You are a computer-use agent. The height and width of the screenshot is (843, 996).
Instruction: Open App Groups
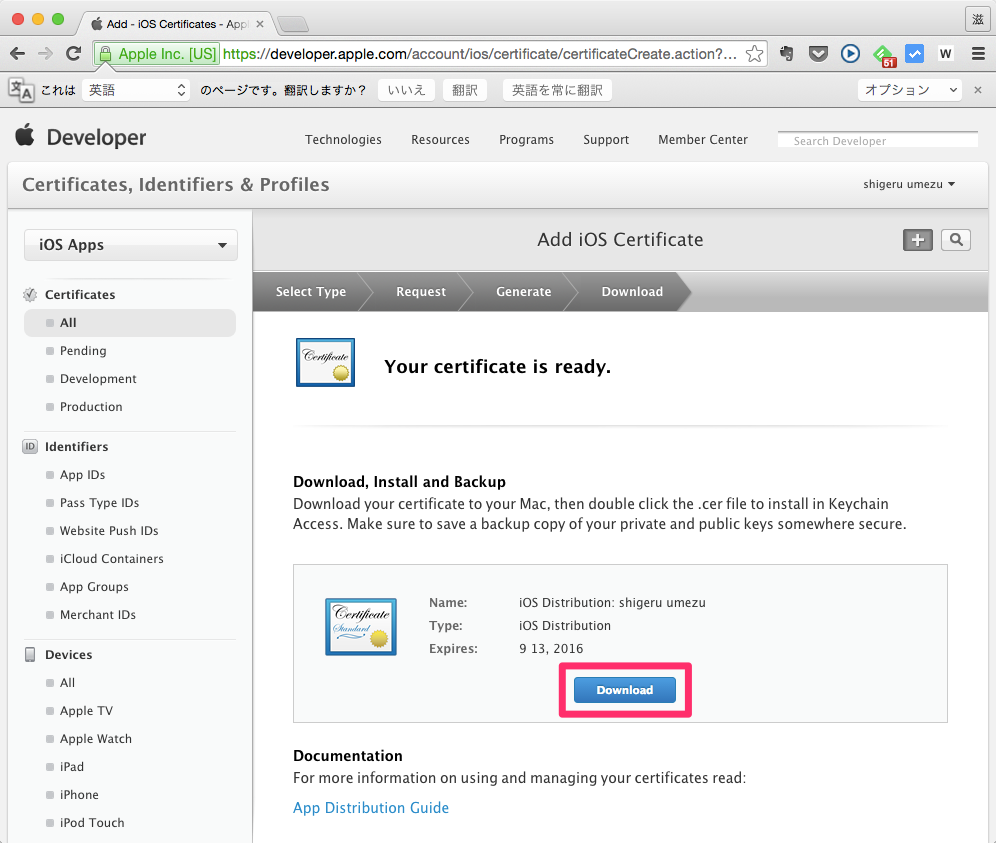pyautogui.click(x=94, y=586)
